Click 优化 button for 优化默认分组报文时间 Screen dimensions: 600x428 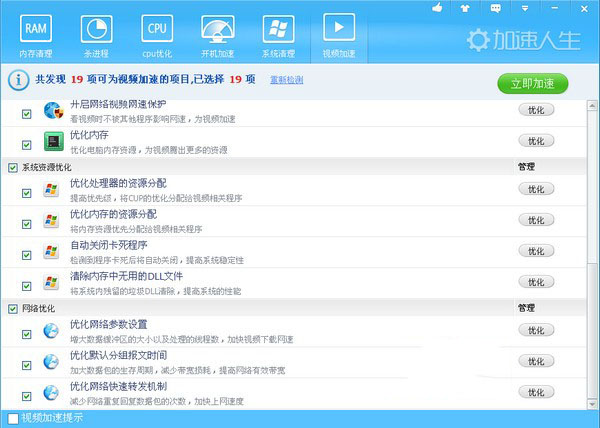536,361
